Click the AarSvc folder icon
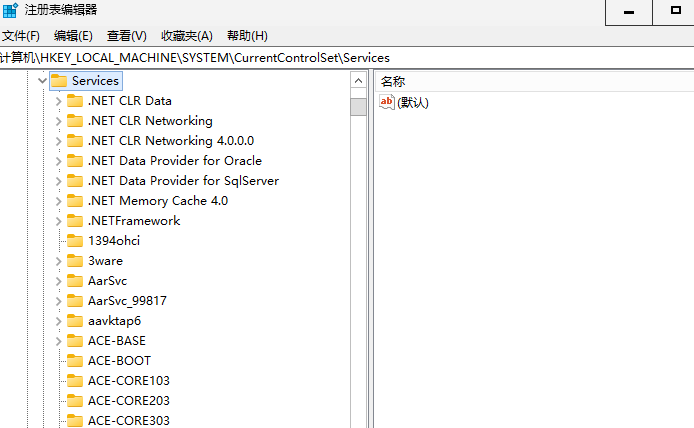 75,281
